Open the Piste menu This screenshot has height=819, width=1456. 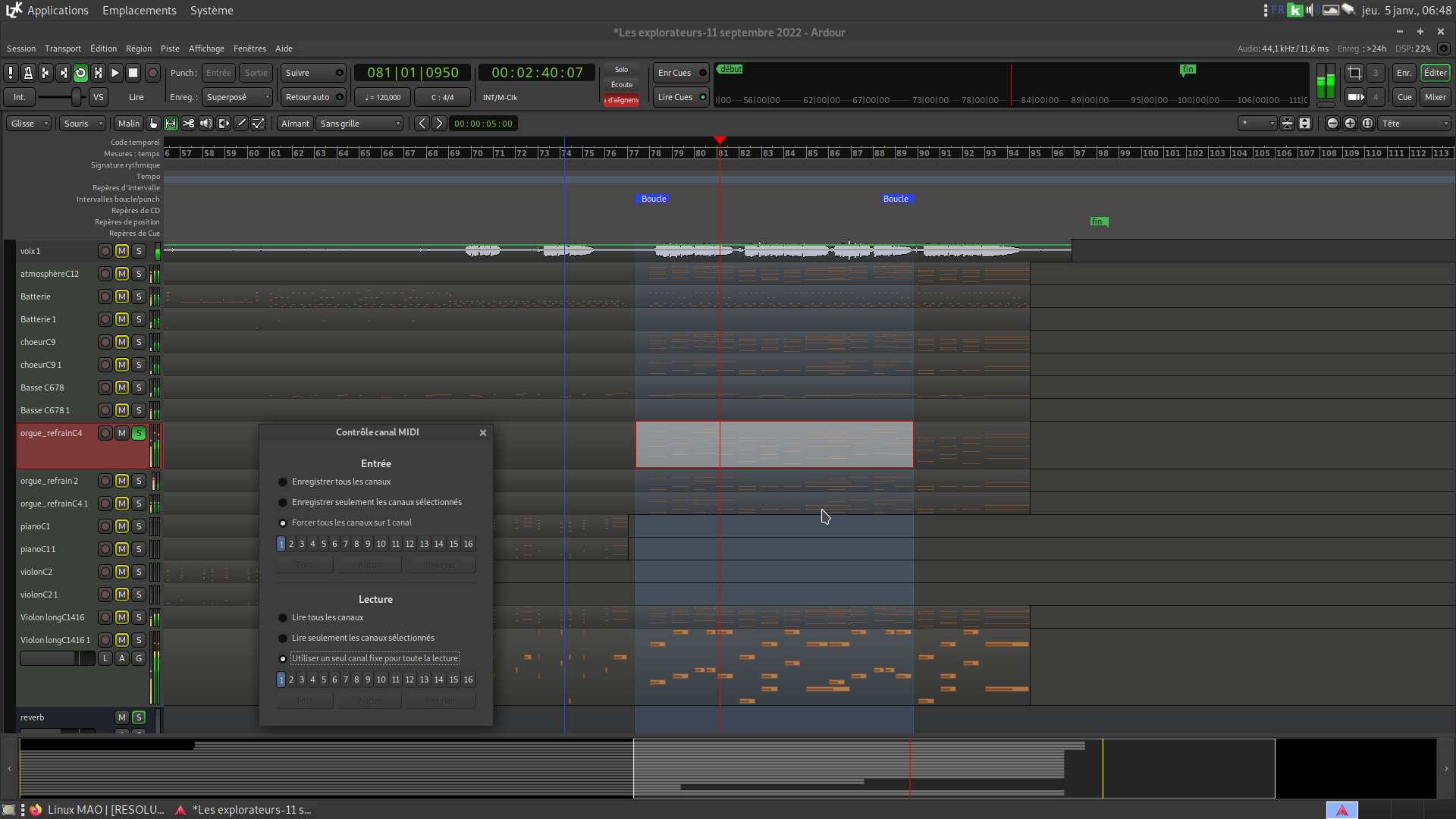coord(170,49)
